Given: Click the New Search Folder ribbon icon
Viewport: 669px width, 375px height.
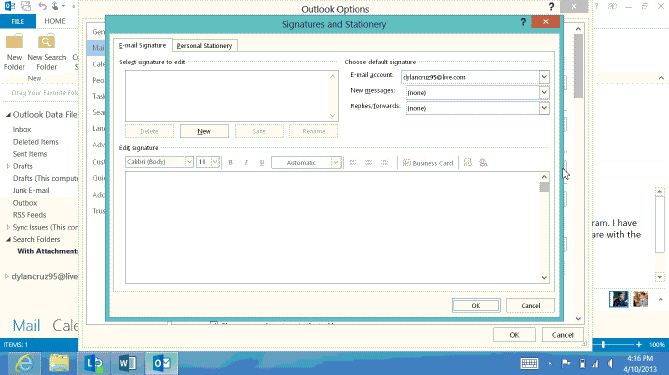Looking at the screenshot, I should click(x=47, y=52).
